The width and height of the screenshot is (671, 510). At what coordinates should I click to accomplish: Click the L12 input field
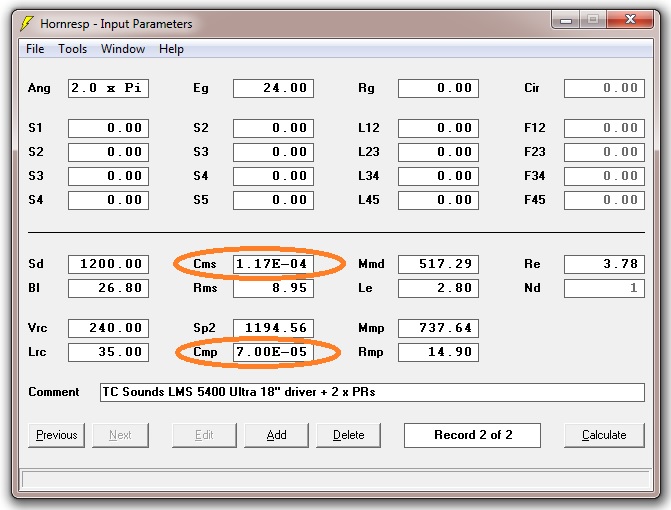(438, 128)
